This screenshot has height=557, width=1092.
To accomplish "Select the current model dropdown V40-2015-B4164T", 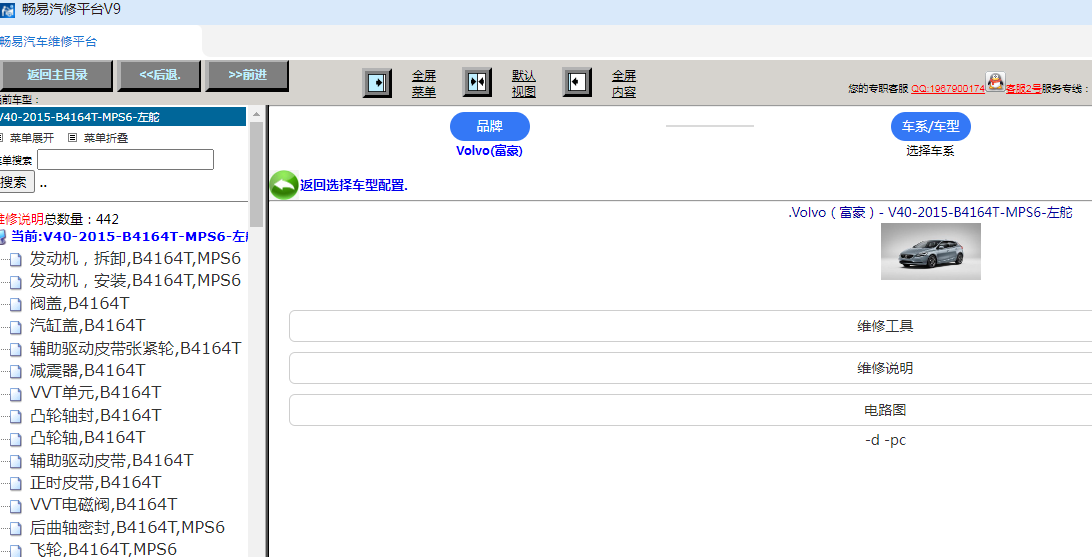I will point(123,117).
